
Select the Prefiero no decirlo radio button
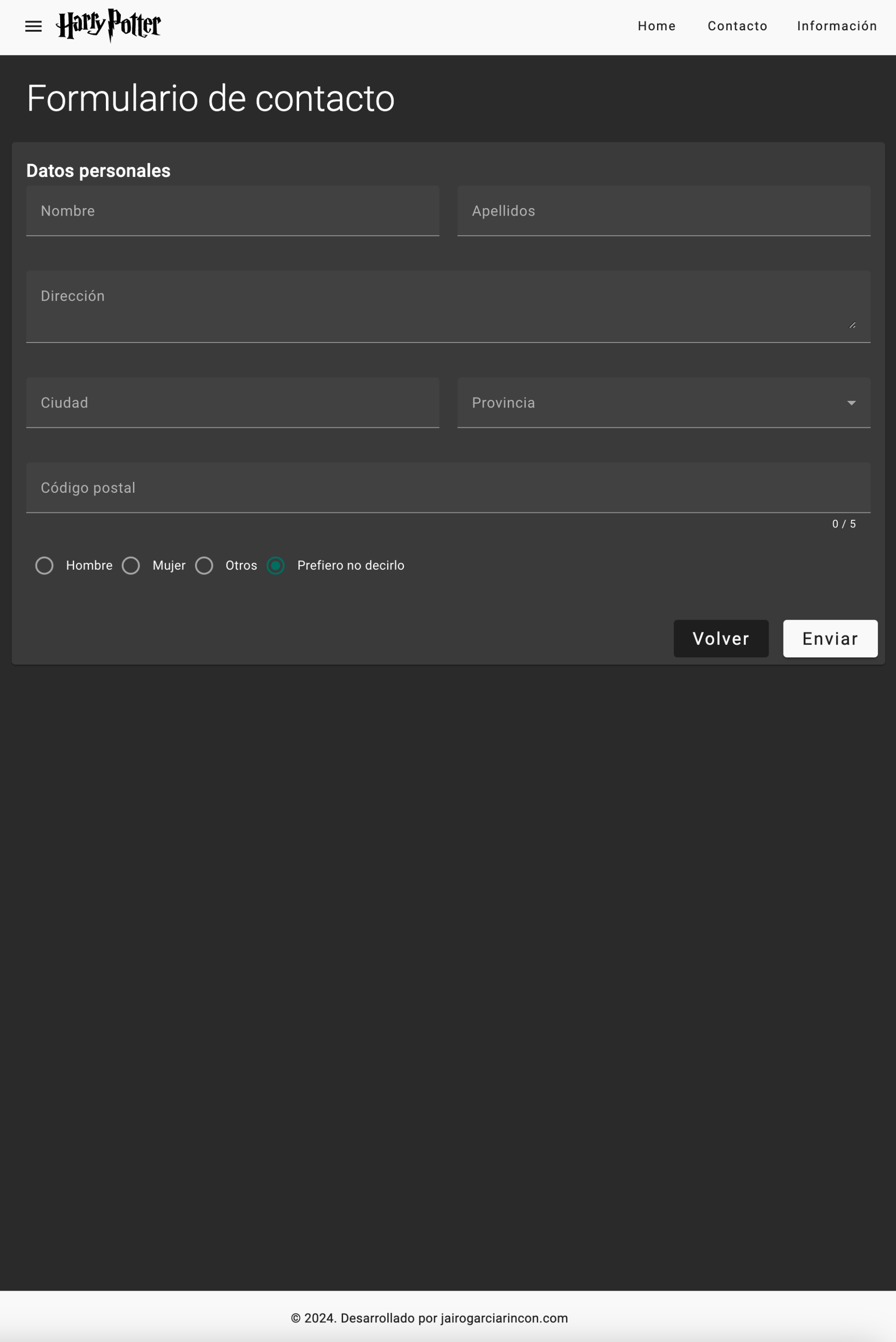(x=275, y=565)
